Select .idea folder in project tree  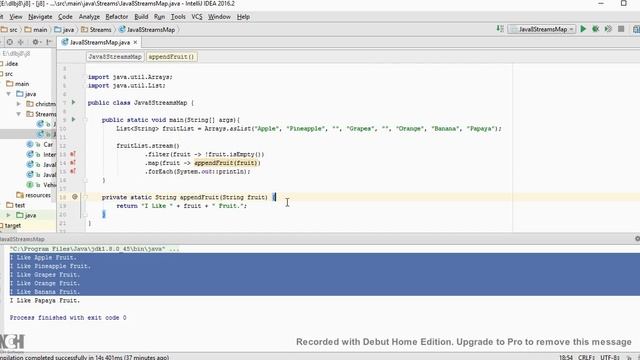tap(11, 64)
